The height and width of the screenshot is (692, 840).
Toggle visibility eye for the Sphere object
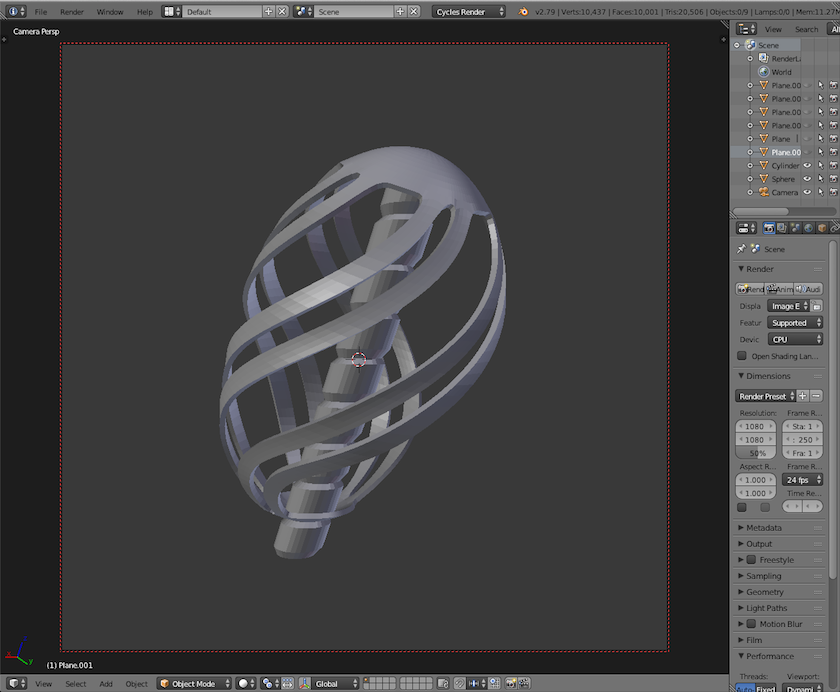(807, 179)
